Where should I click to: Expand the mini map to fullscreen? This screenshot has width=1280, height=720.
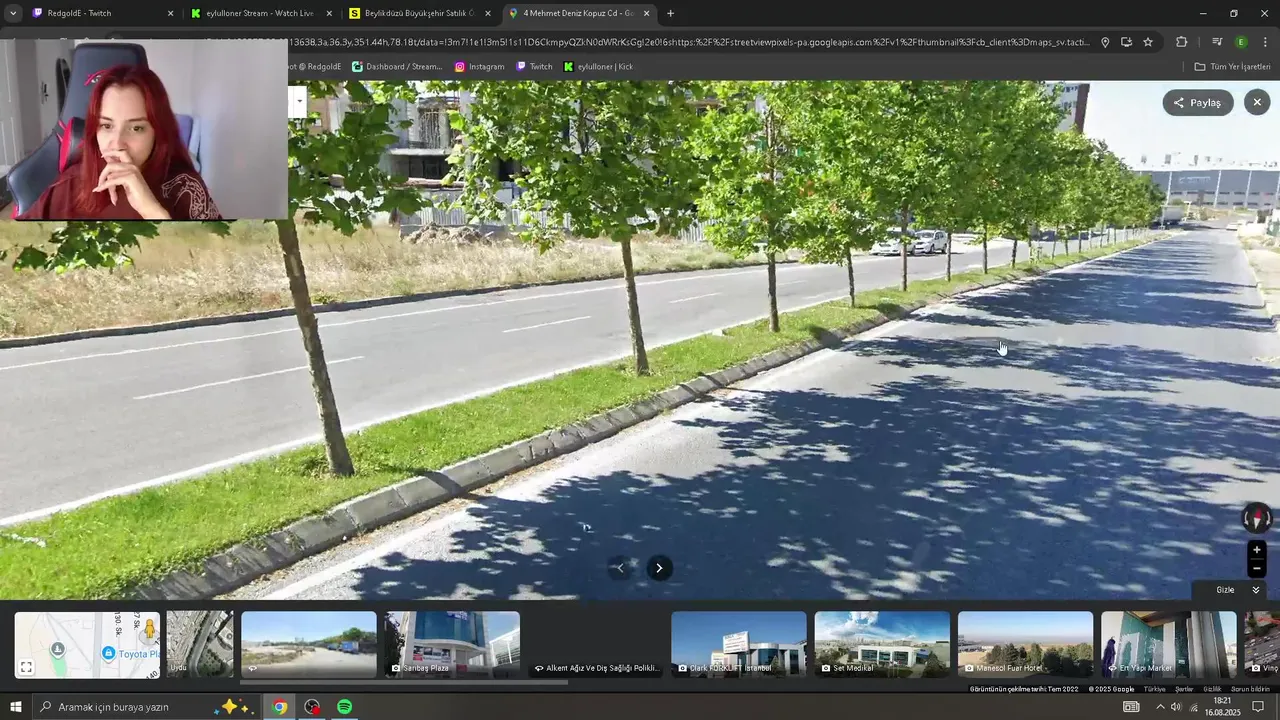[27, 667]
